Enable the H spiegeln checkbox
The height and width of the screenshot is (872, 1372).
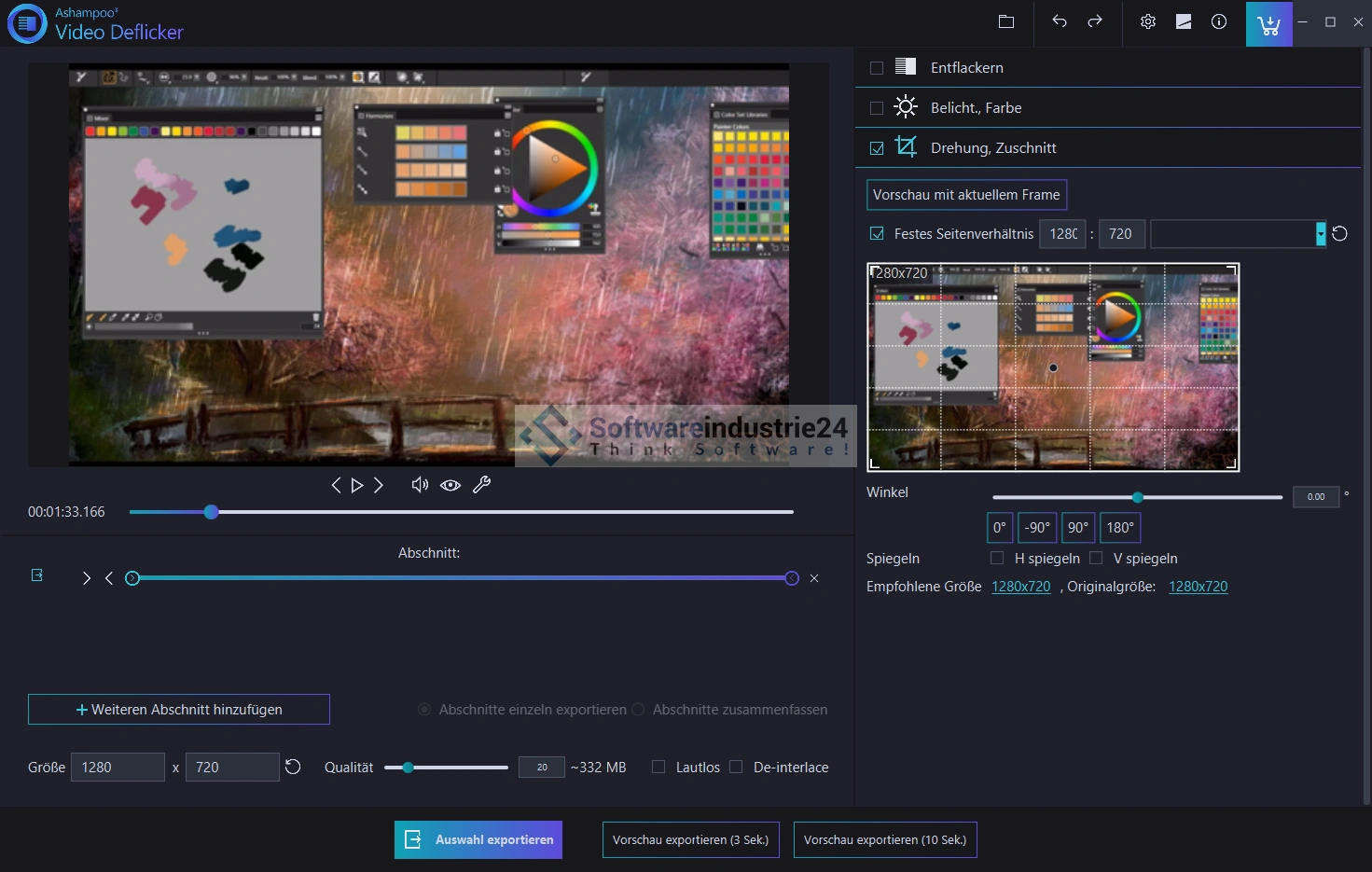click(997, 559)
